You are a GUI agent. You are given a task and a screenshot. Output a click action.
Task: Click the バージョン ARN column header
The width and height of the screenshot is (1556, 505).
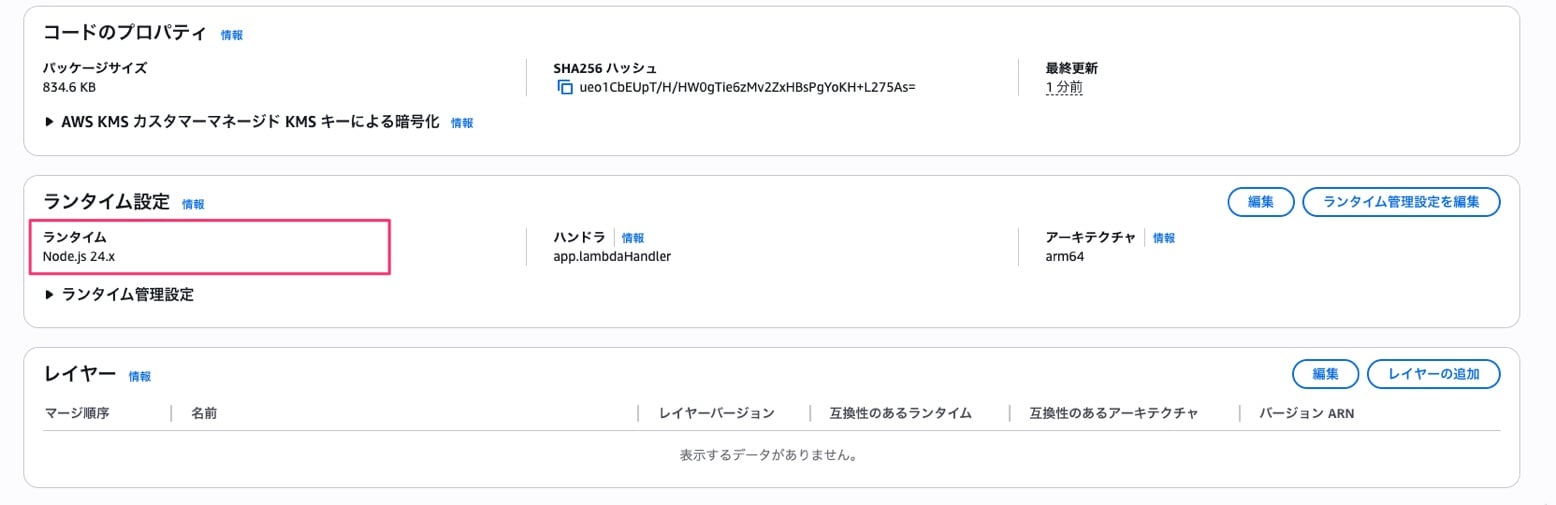point(1306,413)
